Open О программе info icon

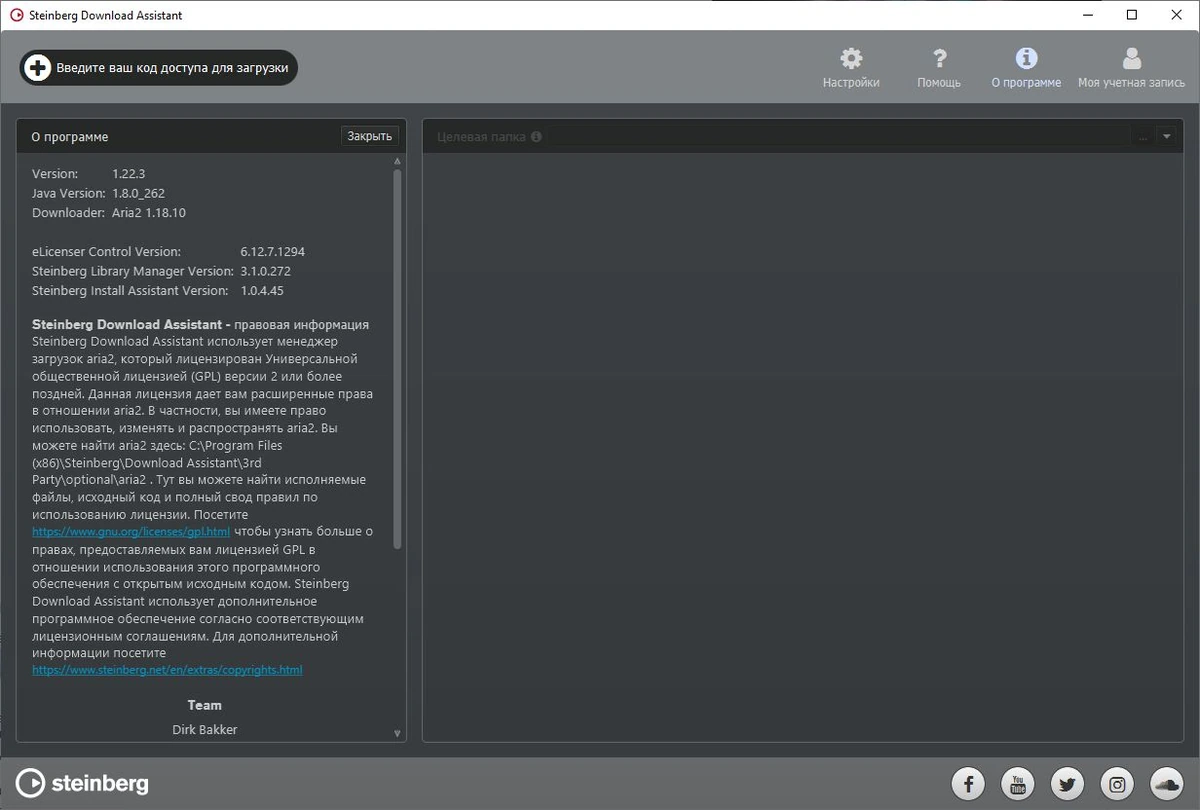coord(1026,68)
